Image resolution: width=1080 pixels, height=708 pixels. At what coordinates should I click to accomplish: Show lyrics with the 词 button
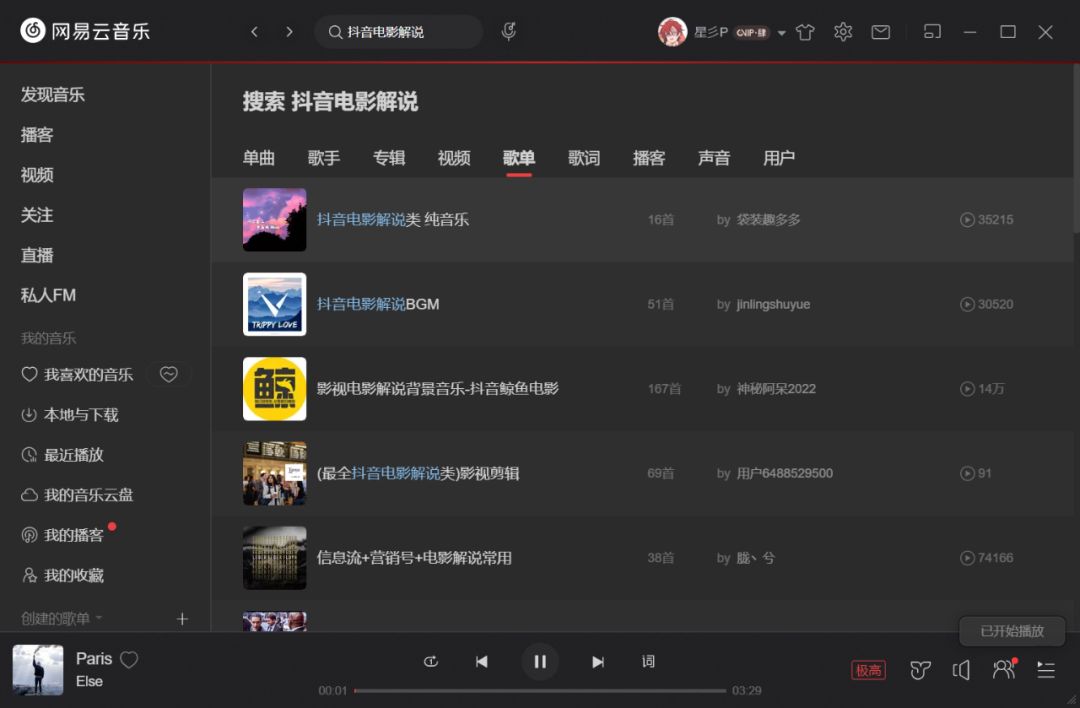(648, 661)
